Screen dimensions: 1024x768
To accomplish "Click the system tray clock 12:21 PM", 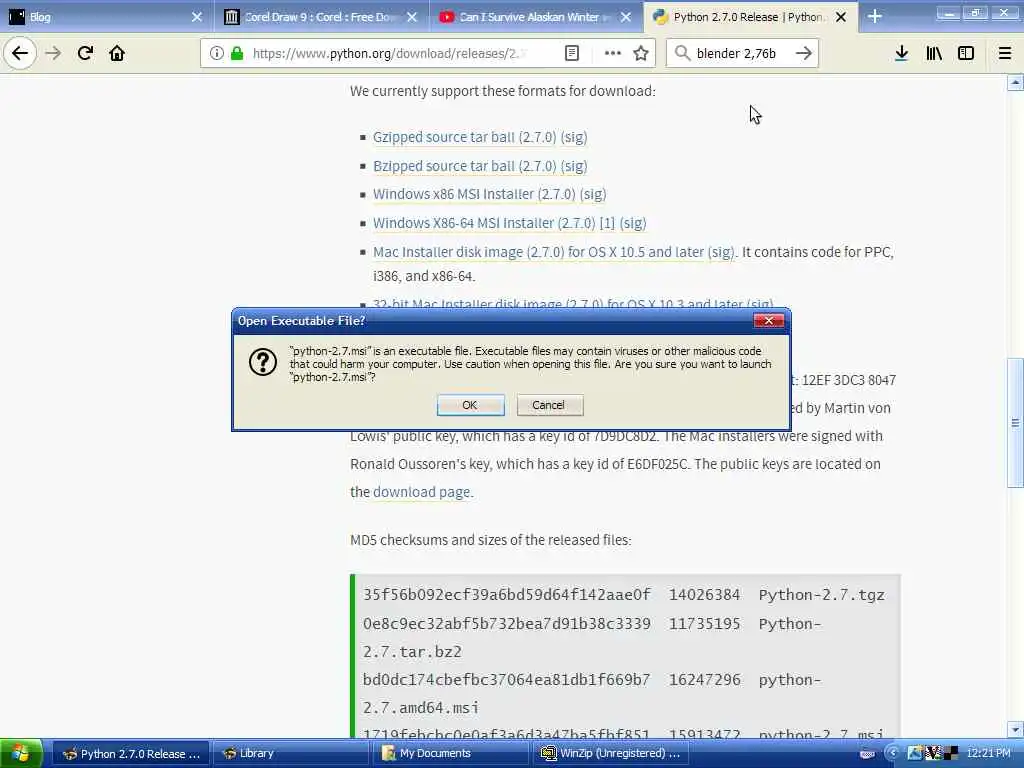I will click(988, 753).
